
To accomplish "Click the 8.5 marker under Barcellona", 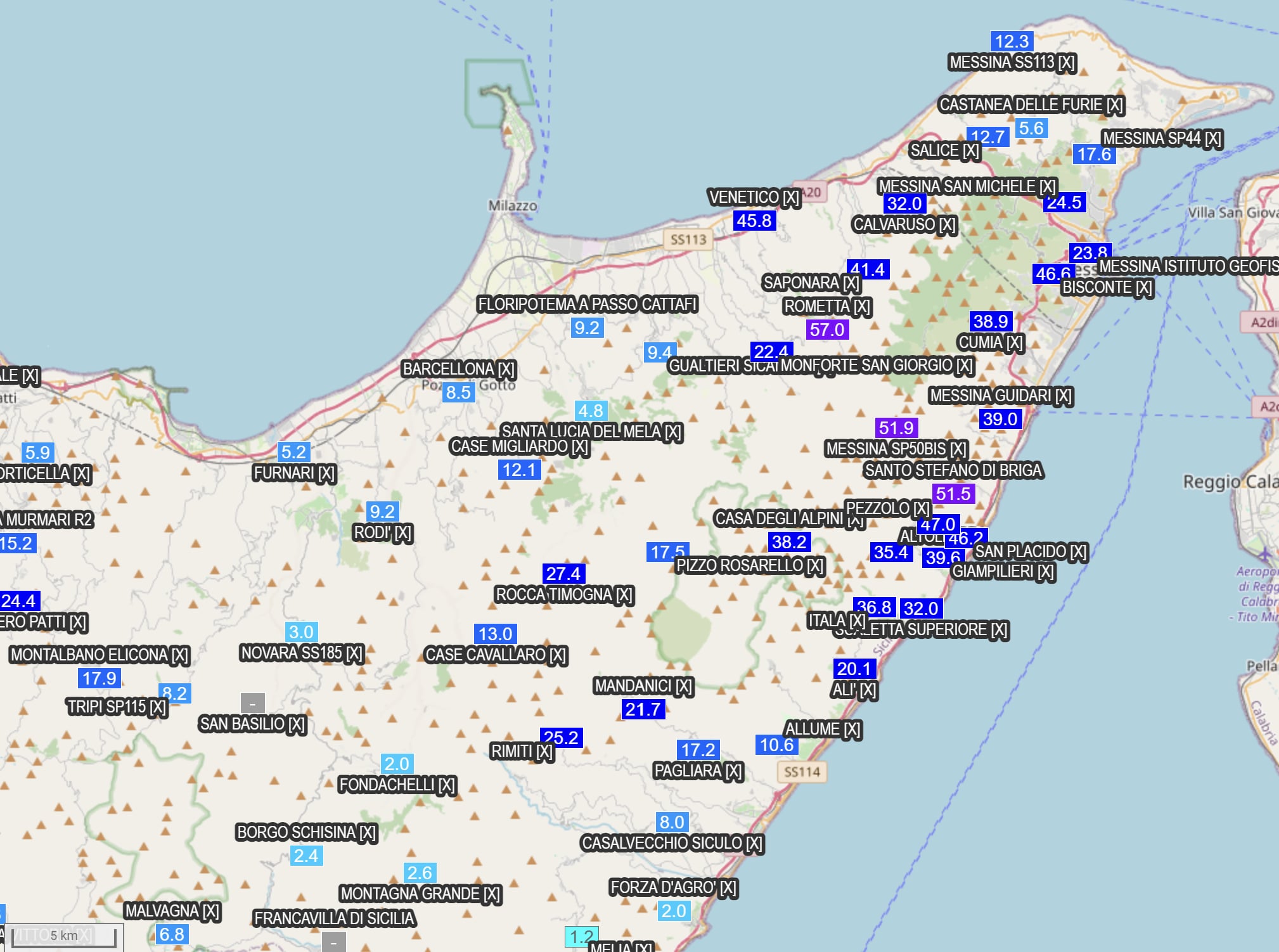I will 458,392.
